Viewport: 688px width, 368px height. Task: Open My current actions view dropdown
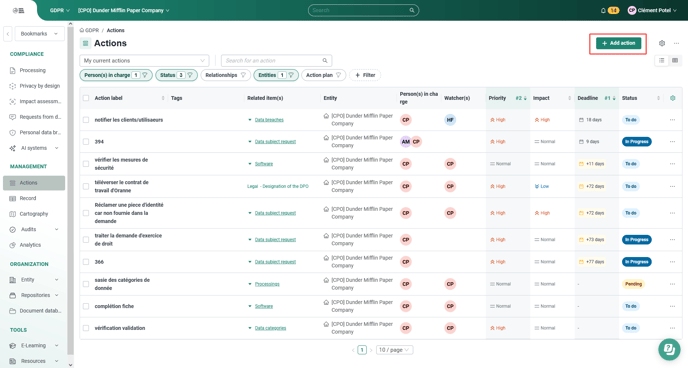[x=144, y=61]
